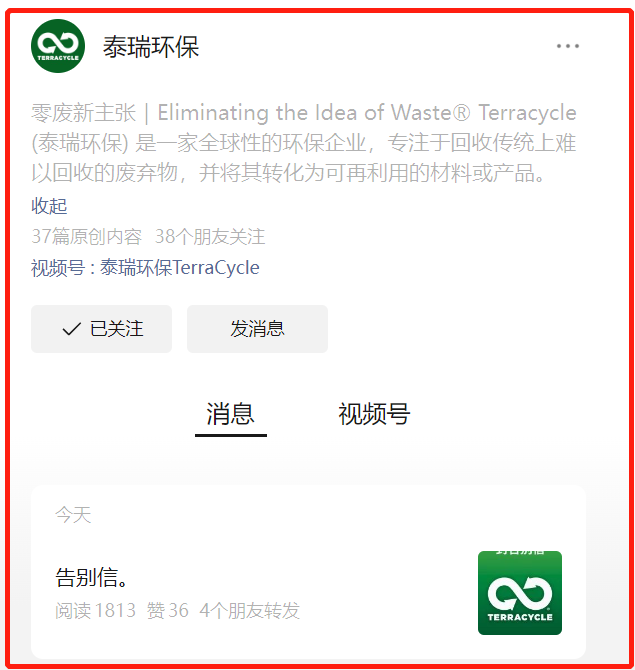View the 38个朋友关注 friends list

tap(210, 236)
